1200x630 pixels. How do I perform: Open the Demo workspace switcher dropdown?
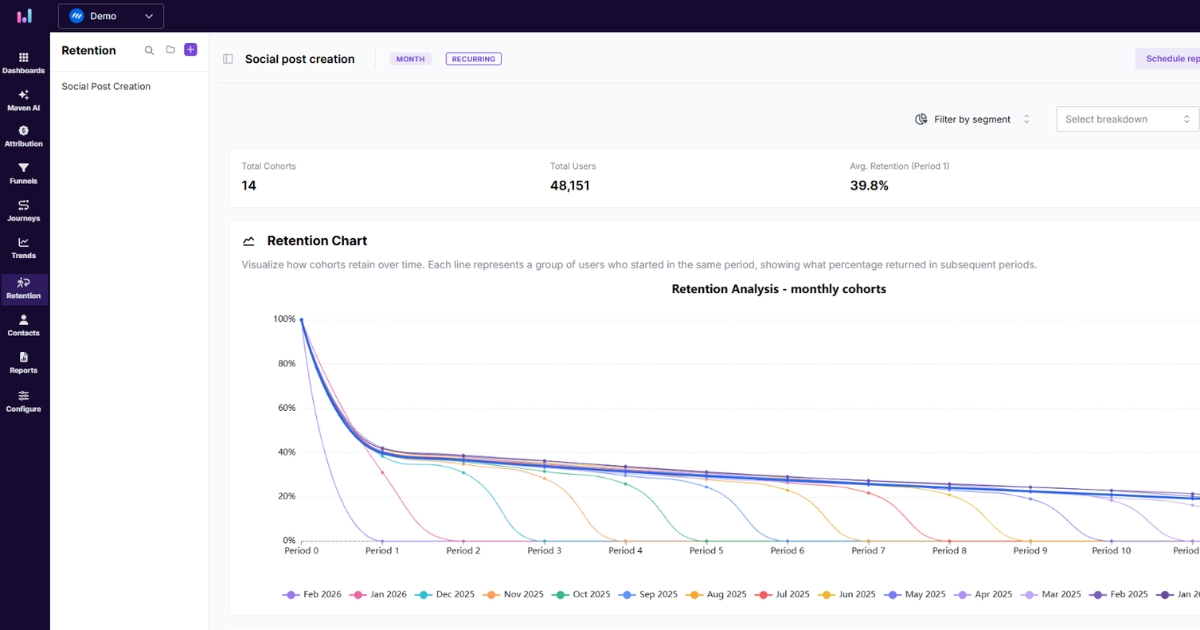pyautogui.click(x=110, y=16)
